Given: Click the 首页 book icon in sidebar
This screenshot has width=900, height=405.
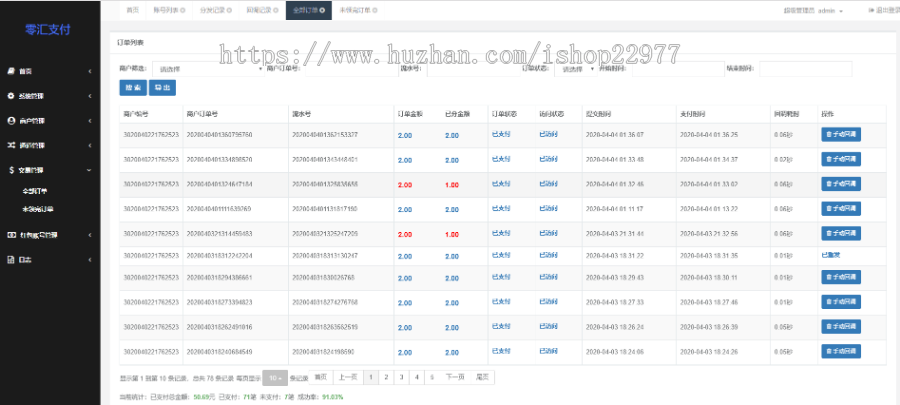Looking at the screenshot, I should click(x=10, y=71).
